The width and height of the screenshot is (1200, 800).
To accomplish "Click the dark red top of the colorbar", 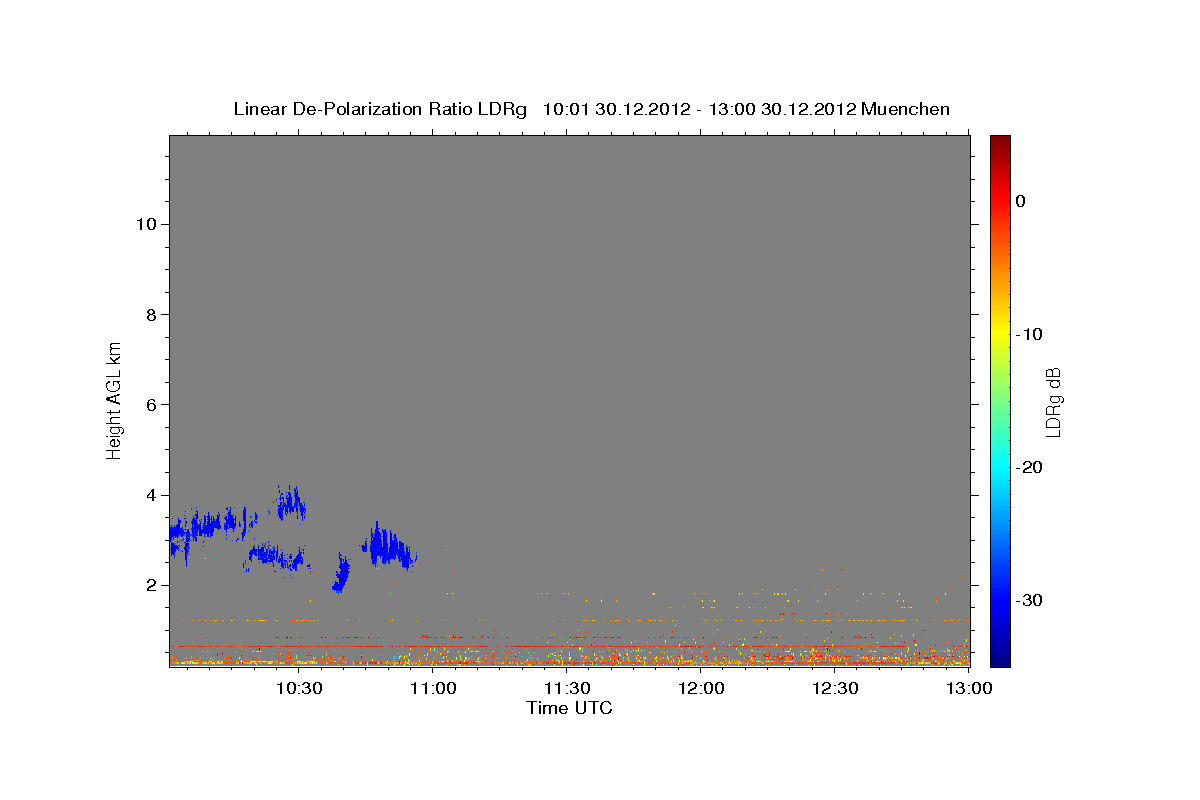I will 1000,142.
